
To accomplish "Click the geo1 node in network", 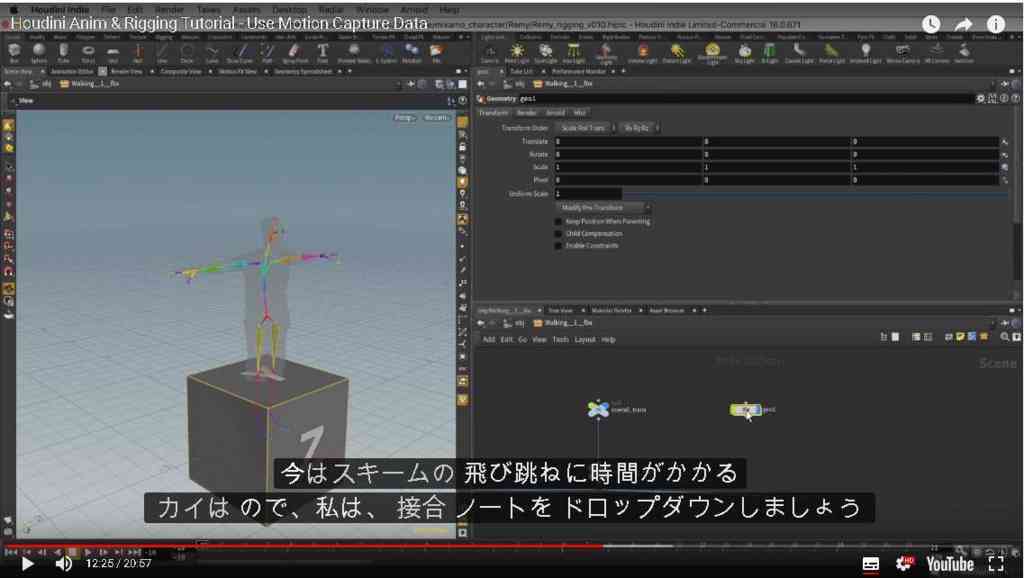I will [x=746, y=410].
